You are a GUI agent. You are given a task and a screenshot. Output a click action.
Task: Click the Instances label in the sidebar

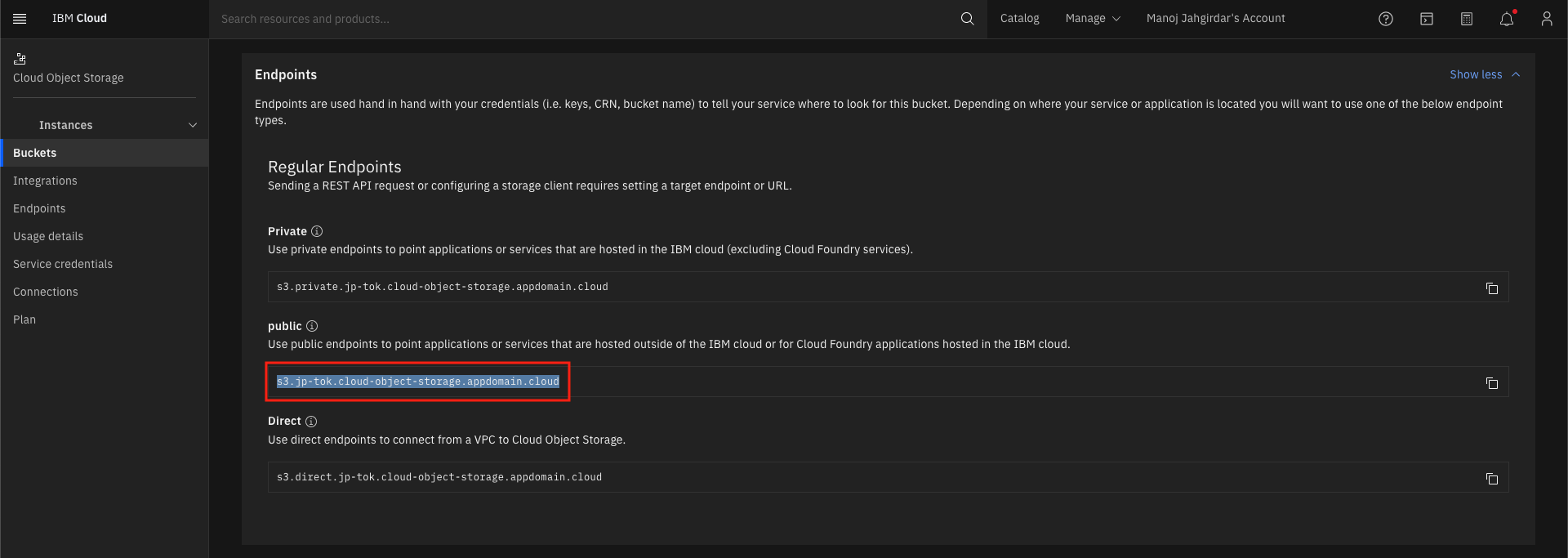pyautogui.click(x=66, y=125)
